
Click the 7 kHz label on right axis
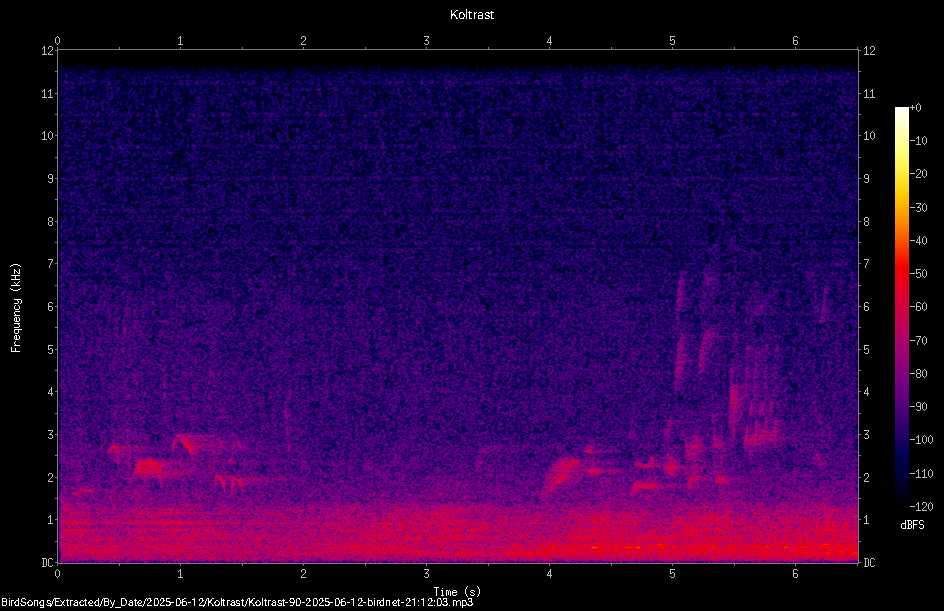pos(866,264)
